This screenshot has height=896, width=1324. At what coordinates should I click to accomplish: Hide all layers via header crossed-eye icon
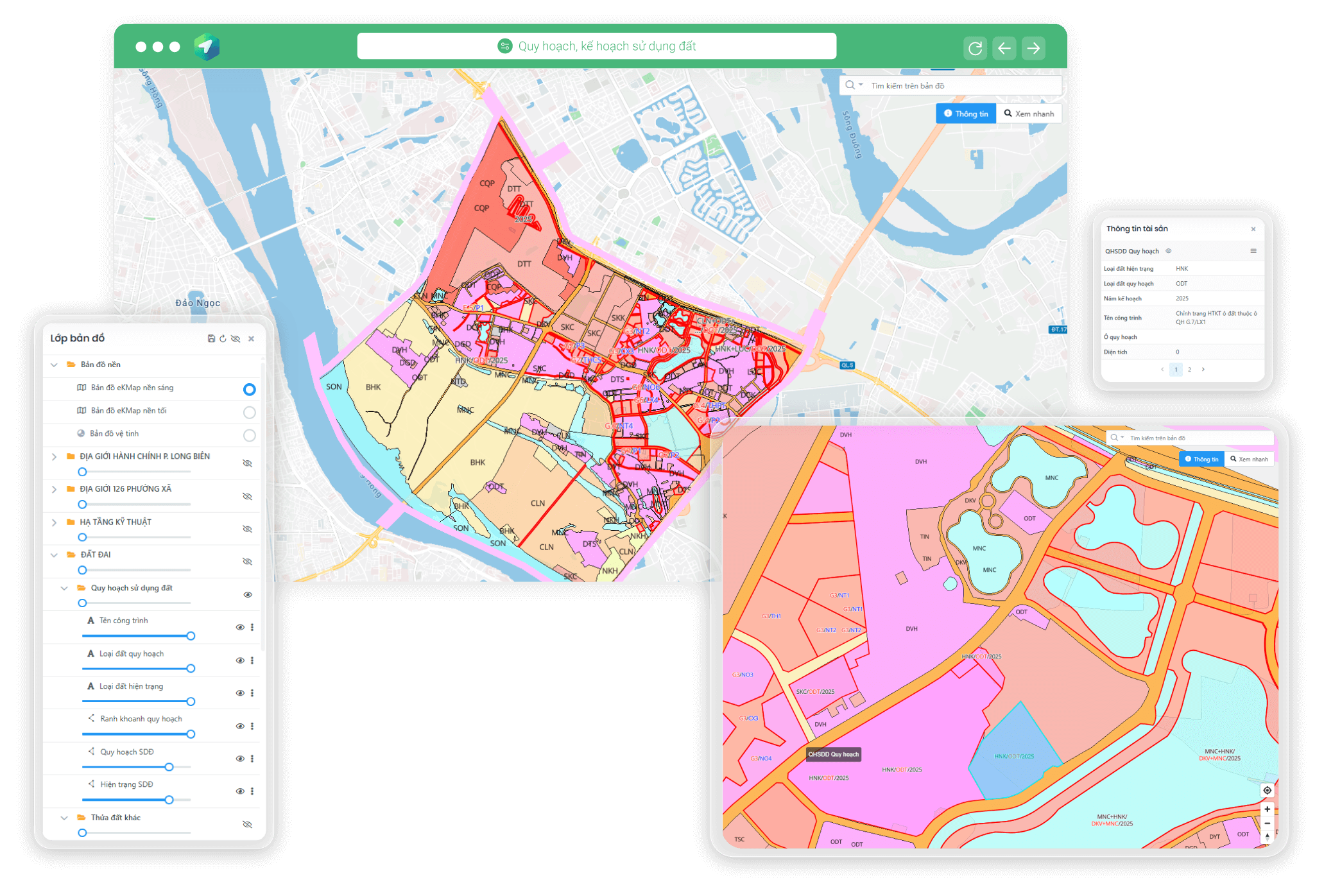(x=236, y=338)
